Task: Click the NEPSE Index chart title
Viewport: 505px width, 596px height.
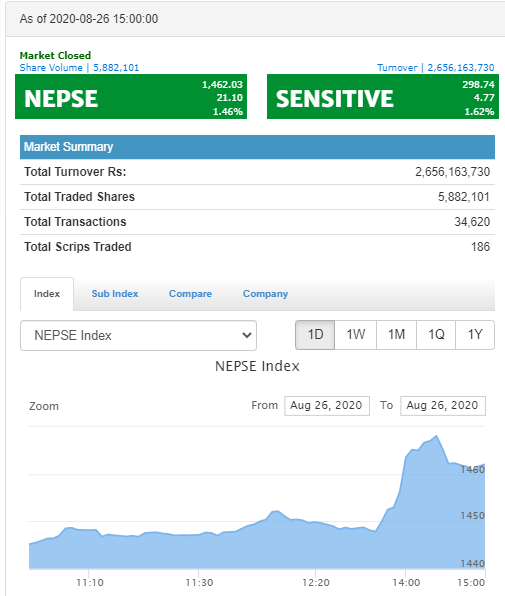Action: tap(257, 366)
